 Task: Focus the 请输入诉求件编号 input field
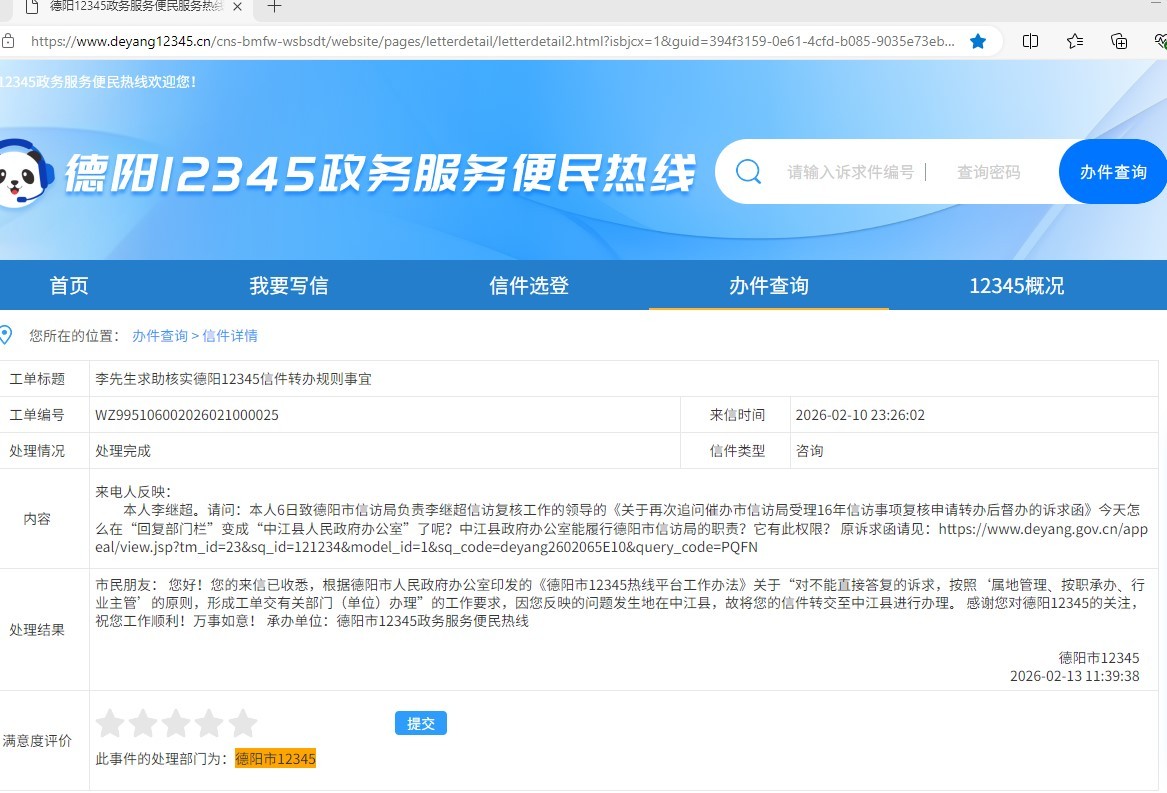pos(850,172)
